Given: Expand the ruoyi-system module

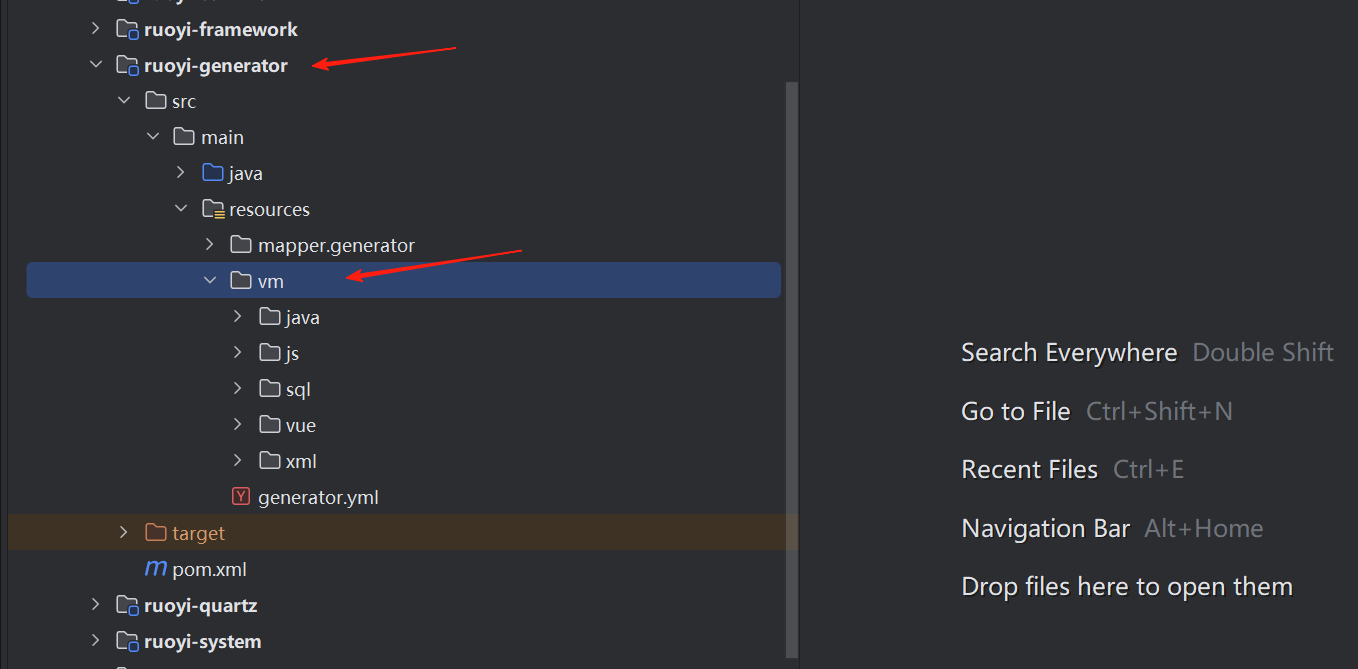Looking at the screenshot, I should [96, 641].
